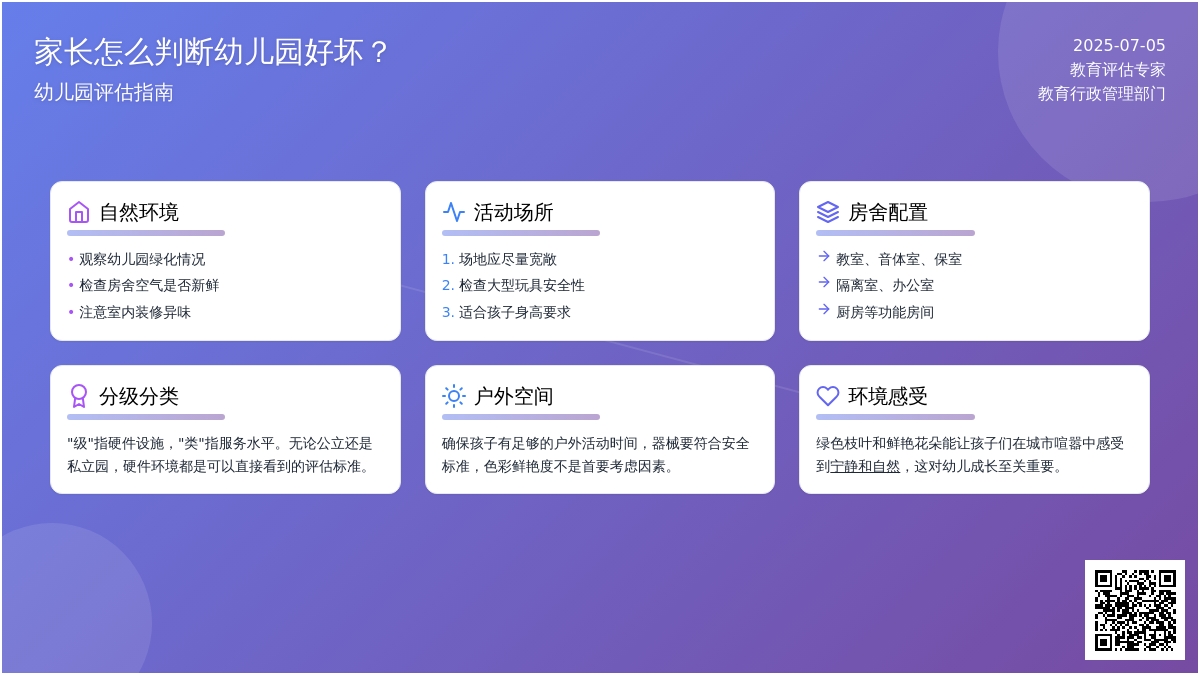Click the arrow icon before 厨房等功能房间
Image resolution: width=1200 pixels, height=675 pixels.
tap(824, 310)
